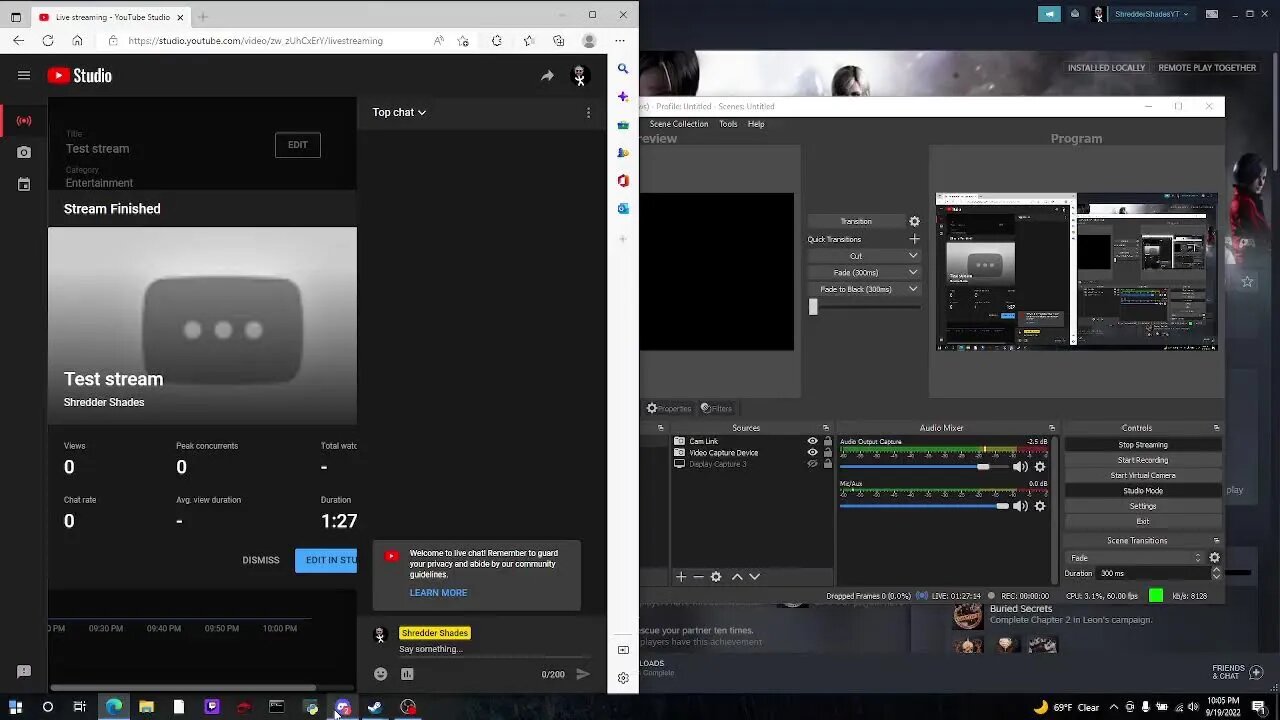
Task: Move source down with the arrow icon
Action: (754, 576)
